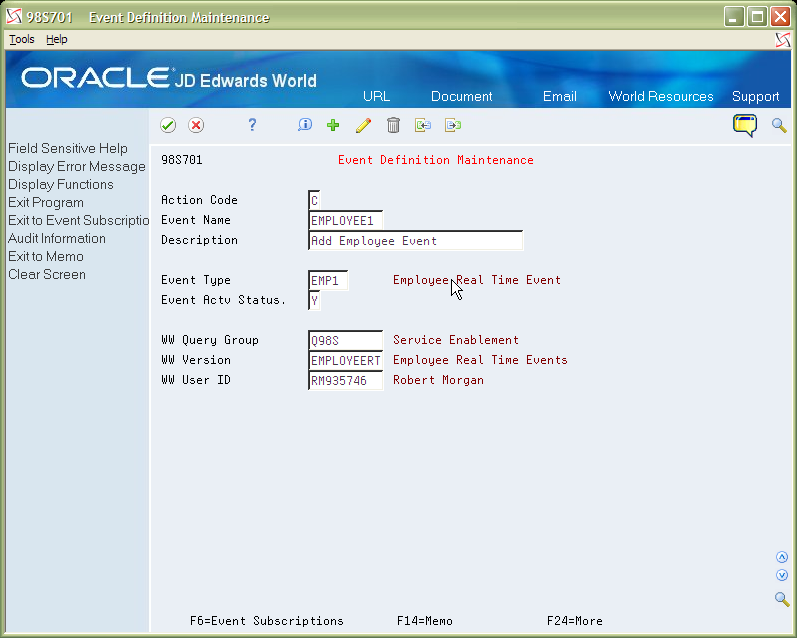Open the yellow chat bubble icon
Screen dimensions: 797x638
pyautogui.click(x=745, y=126)
